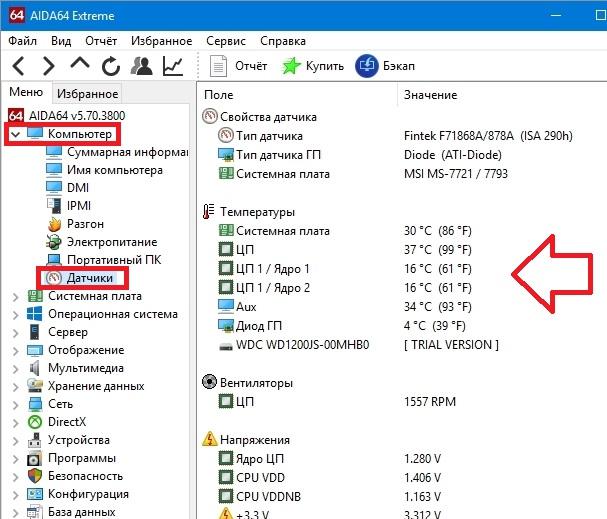Click the Бэкап backup toolbar button
The width and height of the screenshot is (607, 519).
coord(385,66)
